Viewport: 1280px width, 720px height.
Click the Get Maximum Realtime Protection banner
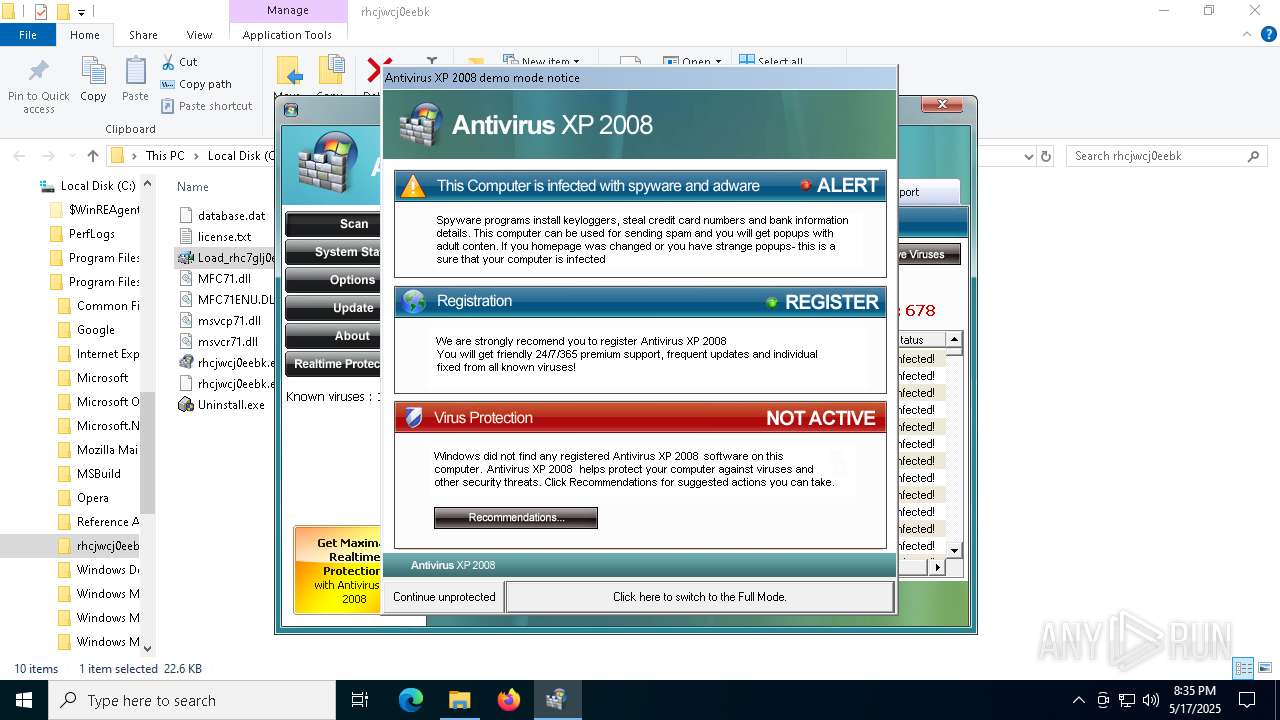click(x=338, y=570)
